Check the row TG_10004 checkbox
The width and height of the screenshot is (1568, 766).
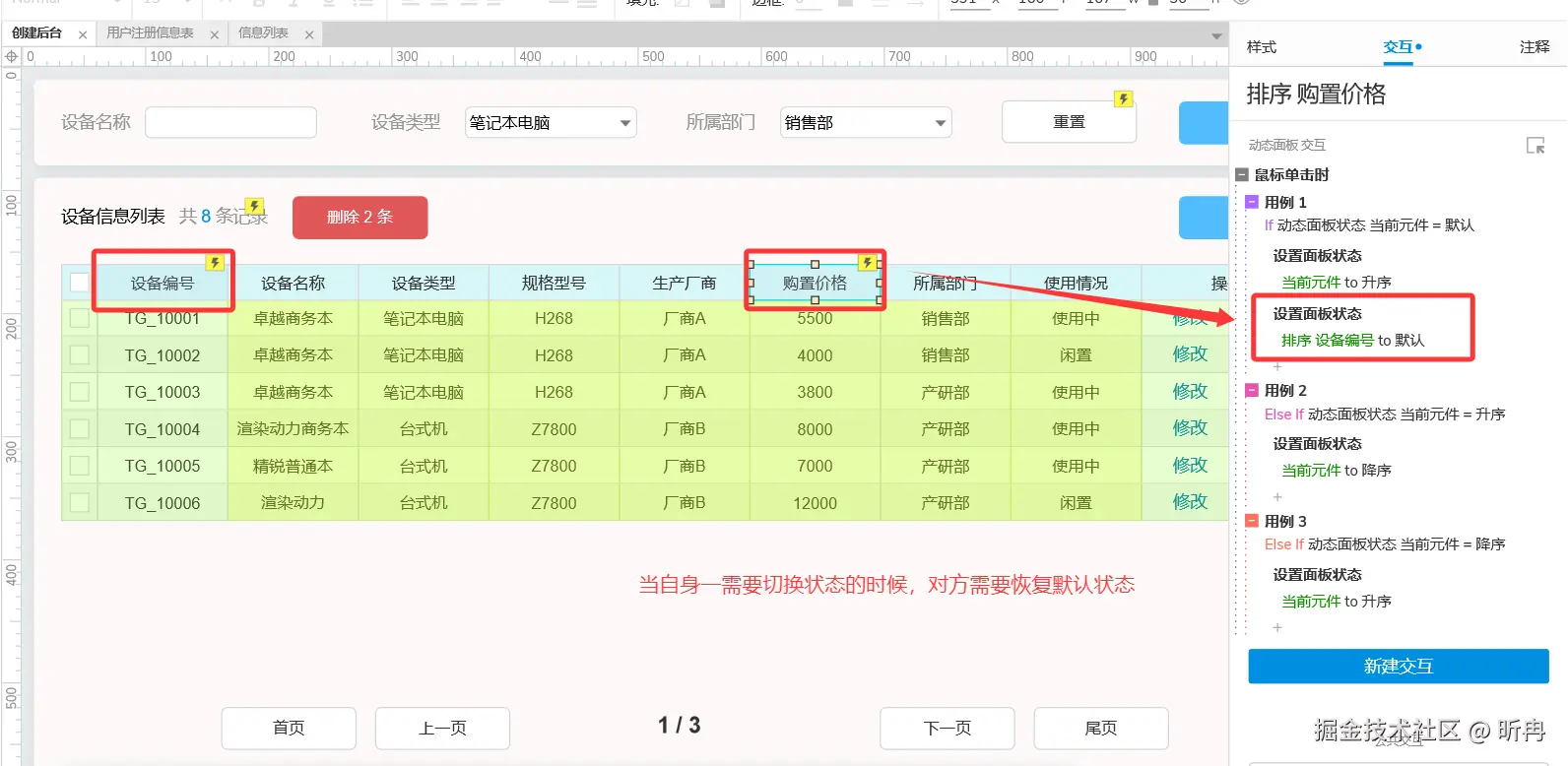(80, 428)
